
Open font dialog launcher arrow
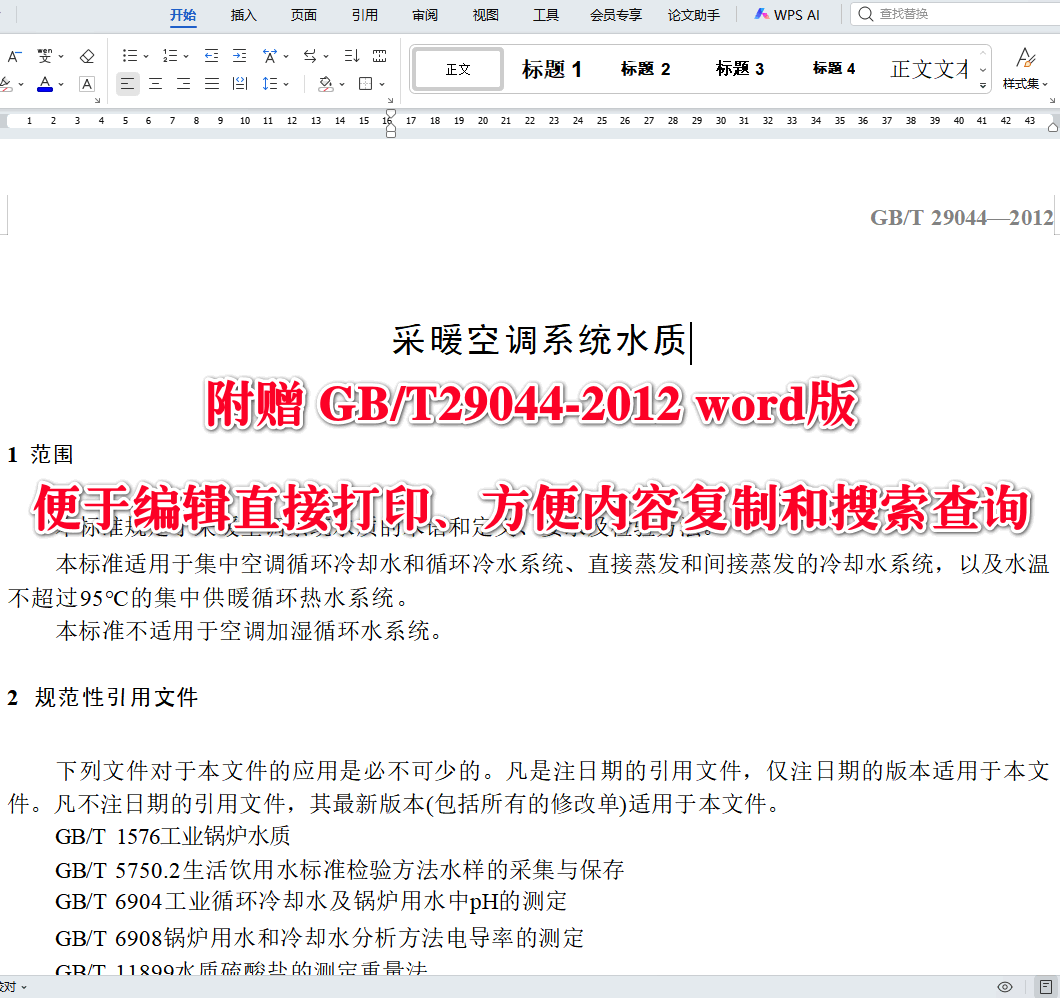coord(97,101)
